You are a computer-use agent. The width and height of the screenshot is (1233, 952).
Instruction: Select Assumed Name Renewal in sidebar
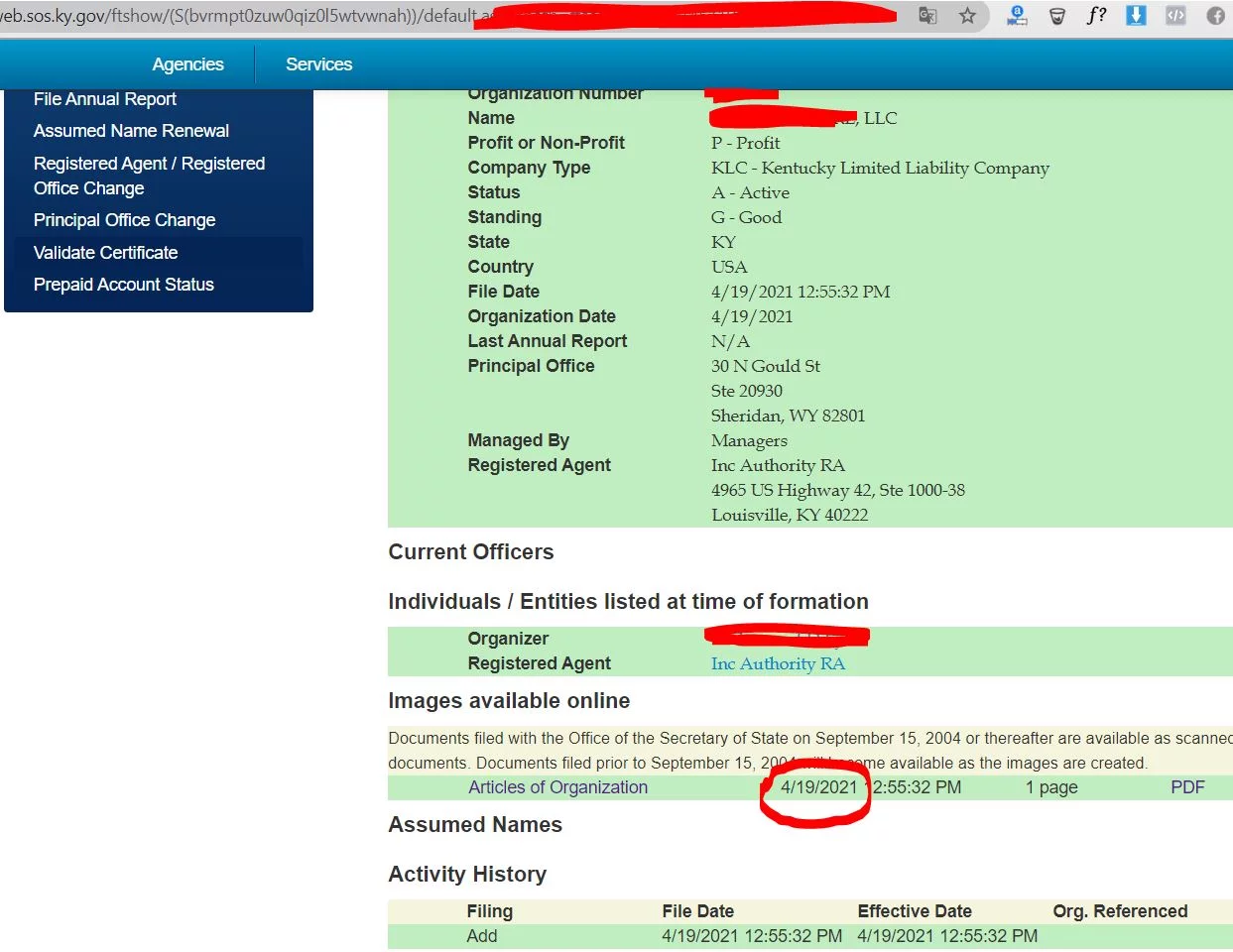tap(131, 131)
